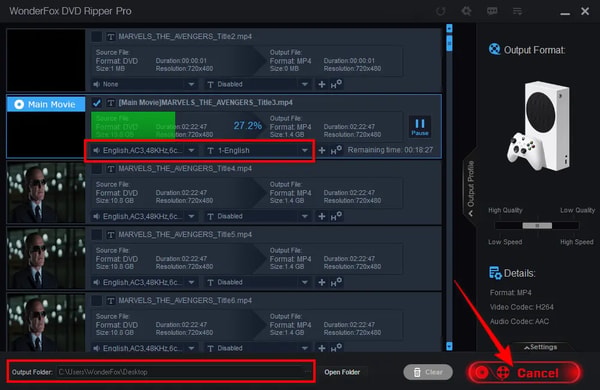The width and height of the screenshot is (600, 390).
Task: Open the feedback chat icon in title bar
Action: coord(492,11)
